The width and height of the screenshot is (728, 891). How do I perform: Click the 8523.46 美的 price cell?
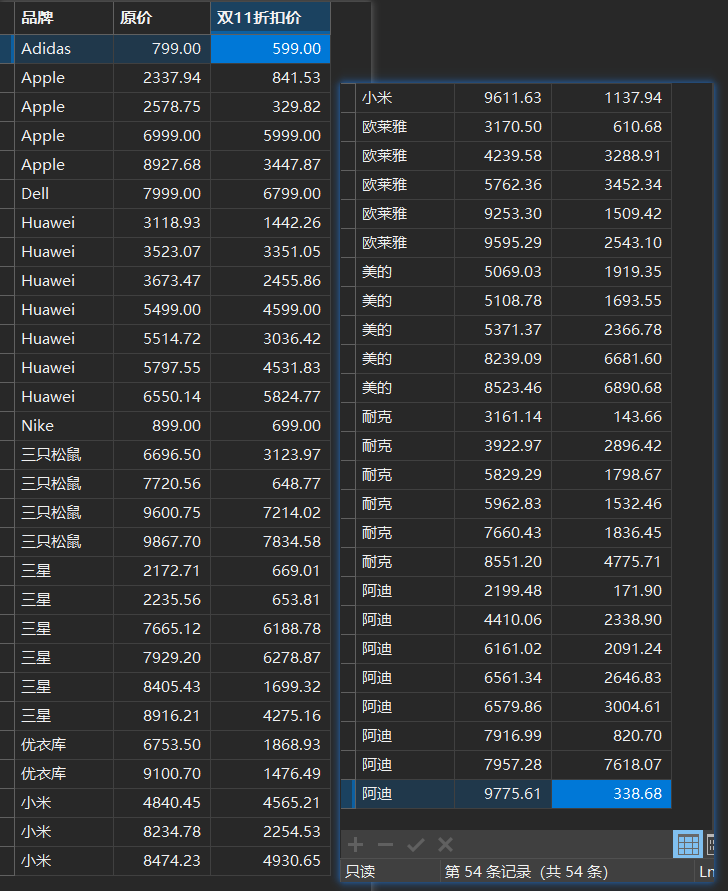(503, 388)
